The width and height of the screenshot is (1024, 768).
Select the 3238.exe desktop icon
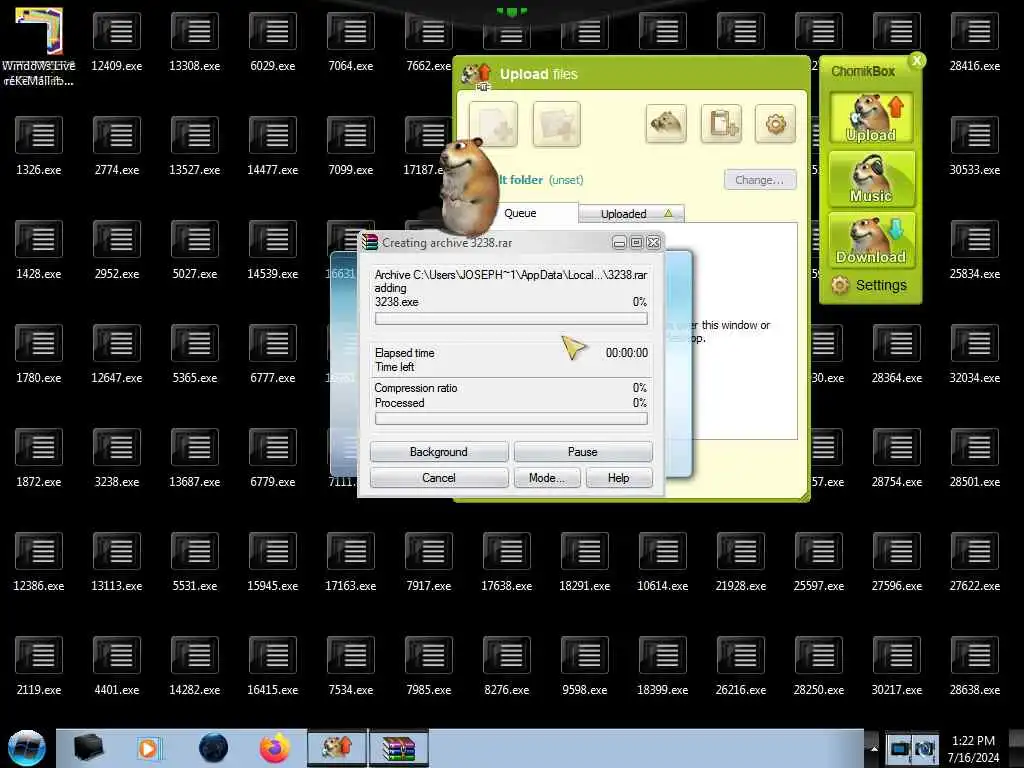coord(117,458)
